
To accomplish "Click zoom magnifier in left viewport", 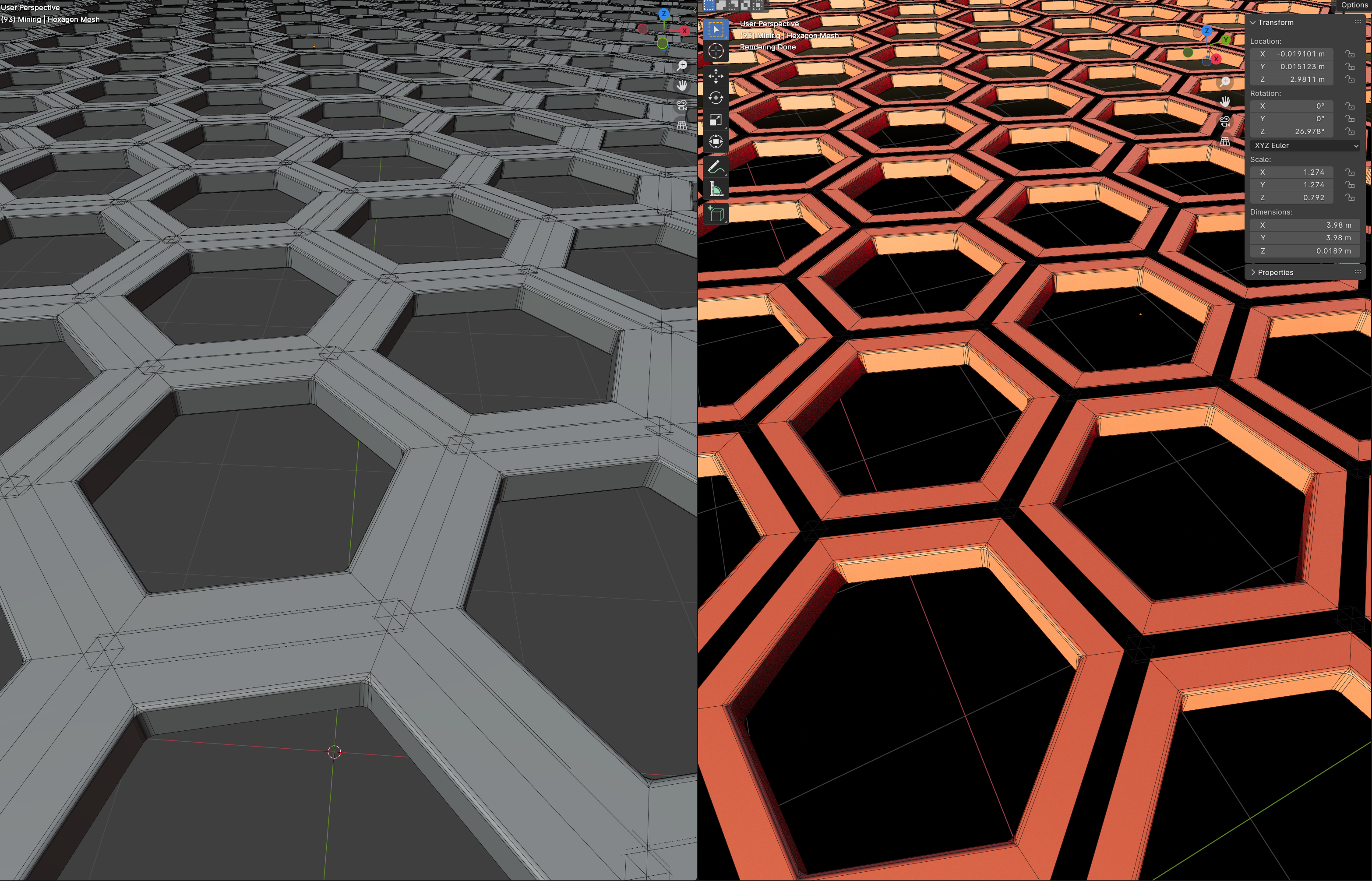I will click(x=681, y=66).
